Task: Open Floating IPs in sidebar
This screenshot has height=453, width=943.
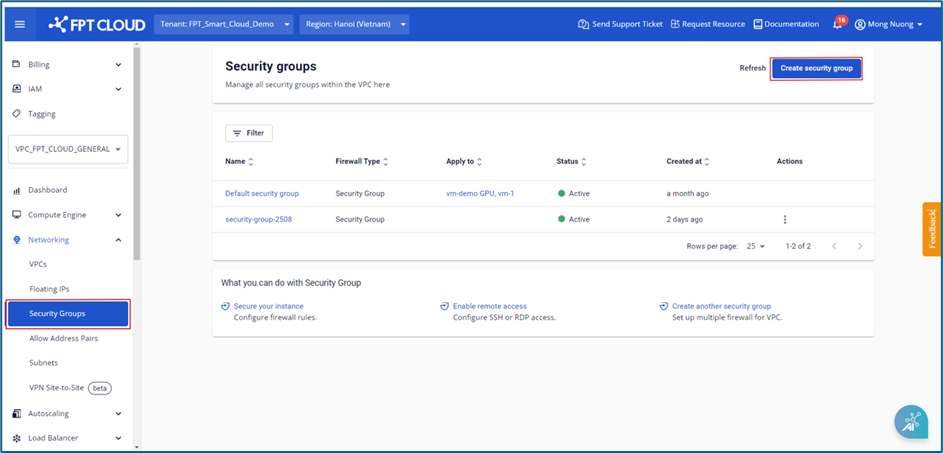Action: [50, 289]
